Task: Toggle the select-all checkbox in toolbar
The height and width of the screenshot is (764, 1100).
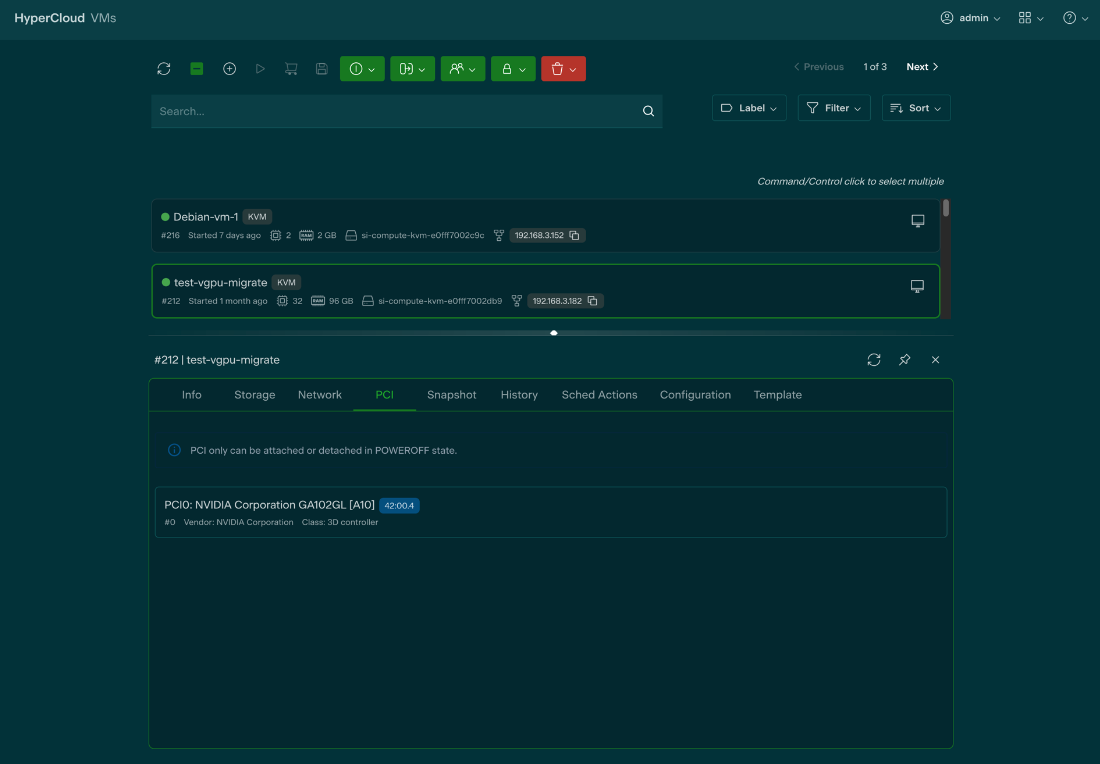Action: click(197, 68)
